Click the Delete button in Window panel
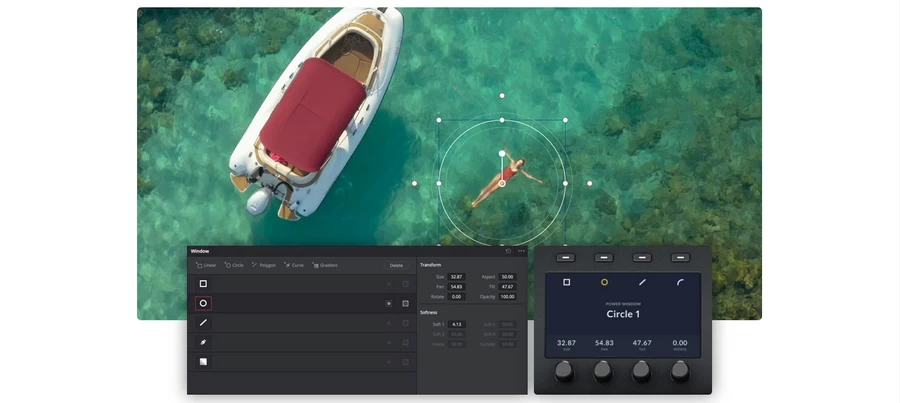 [396, 265]
